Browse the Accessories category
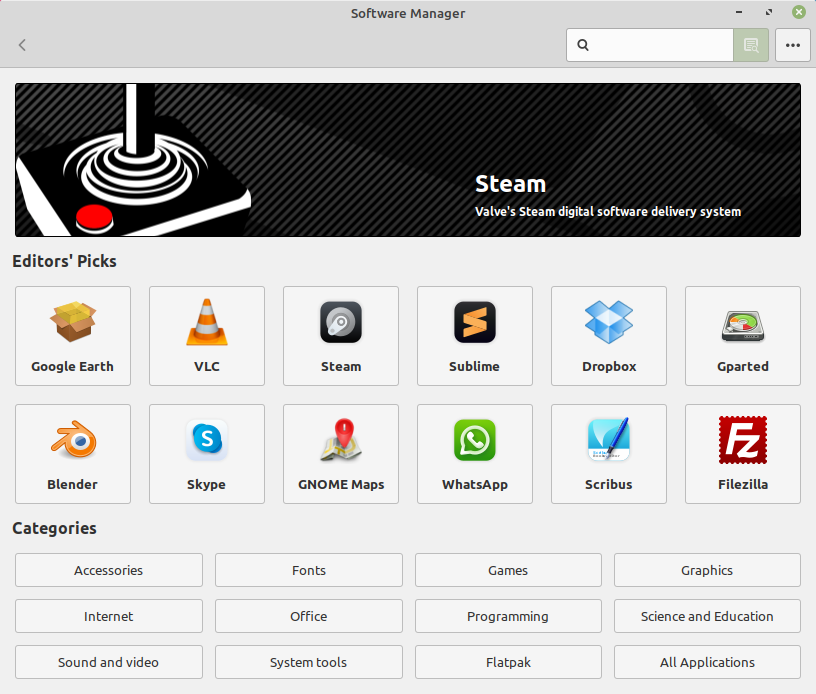Image resolution: width=816 pixels, height=694 pixels. tap(109, 570)
